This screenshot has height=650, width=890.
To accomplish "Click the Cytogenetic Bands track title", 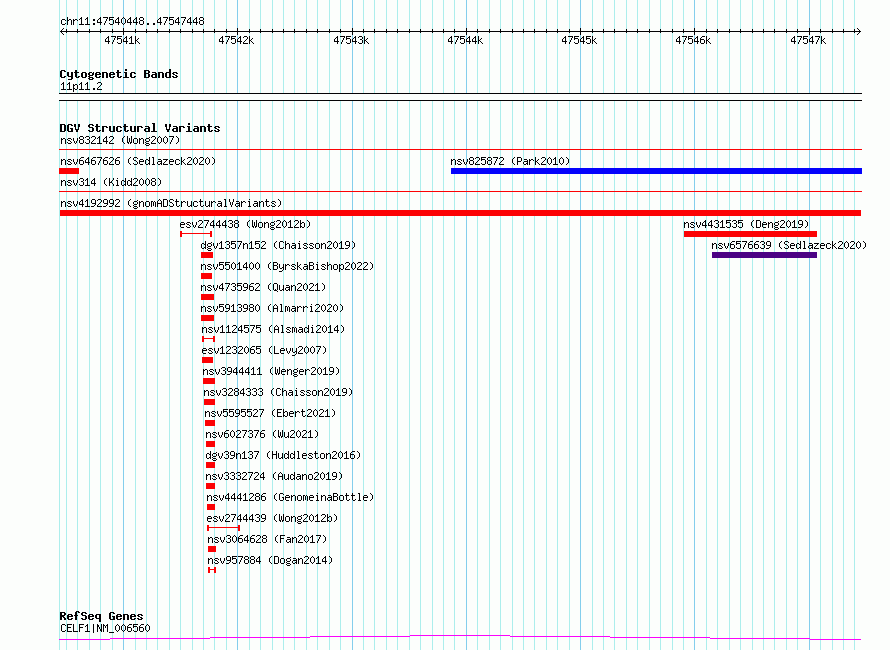I will coord(119,74).
